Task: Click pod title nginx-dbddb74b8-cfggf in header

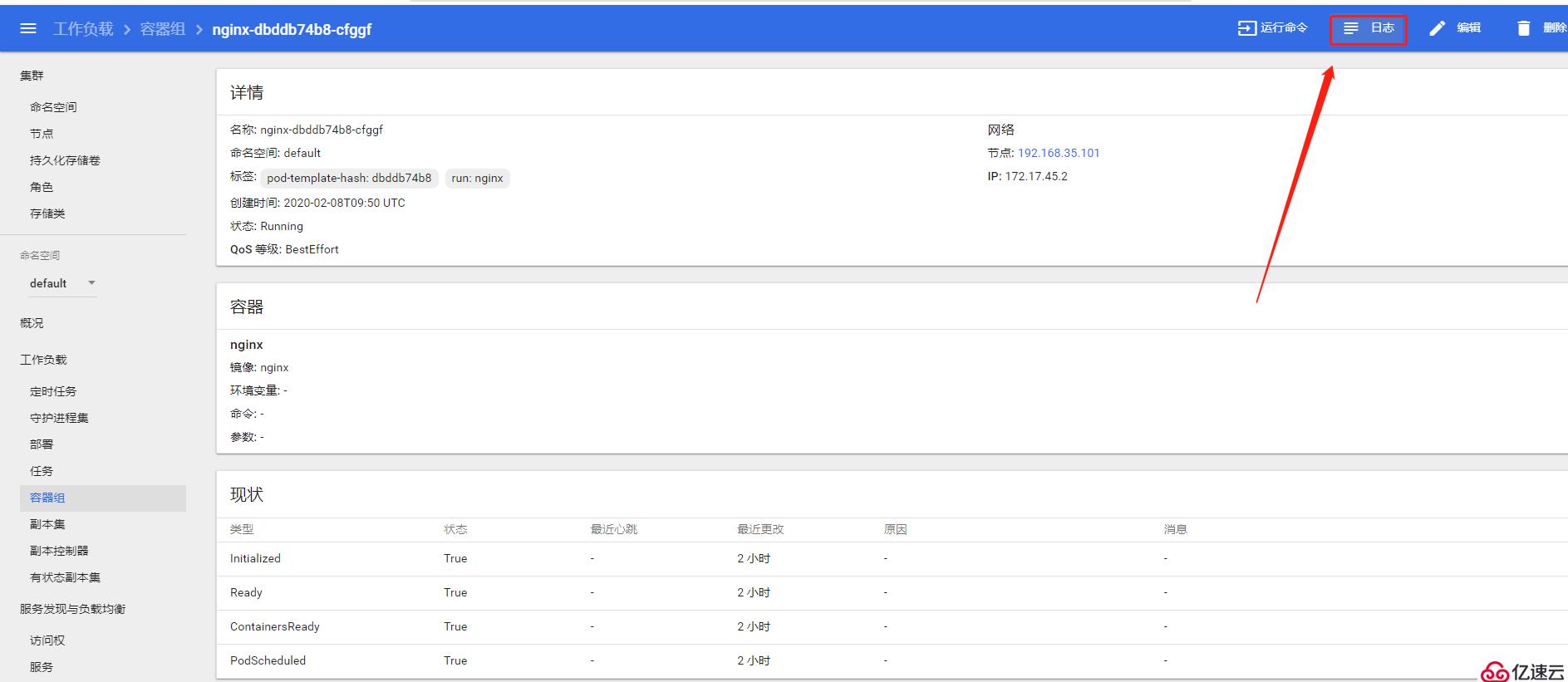Action: point(292,29)
